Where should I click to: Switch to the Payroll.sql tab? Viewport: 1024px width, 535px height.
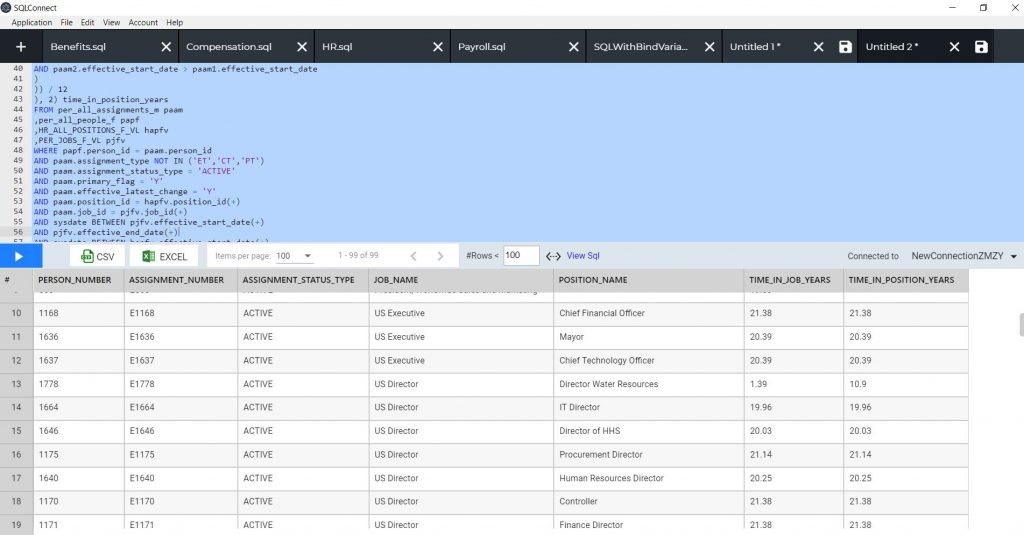(x=481, y=47)
